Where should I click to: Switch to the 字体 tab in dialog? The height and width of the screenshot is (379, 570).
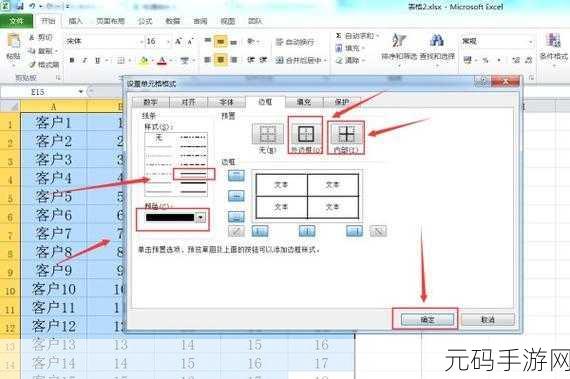point(226,102)
